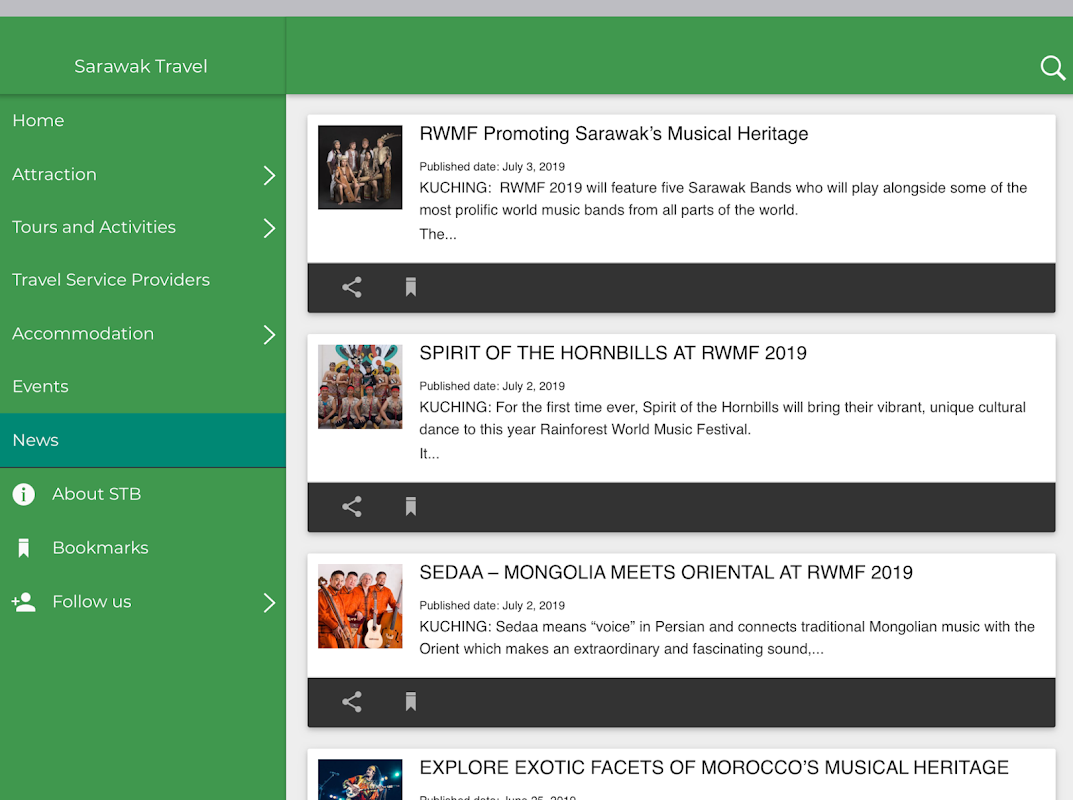Open the search magnifier icon
1073x800 pixels.
(x=1052, y=68)
